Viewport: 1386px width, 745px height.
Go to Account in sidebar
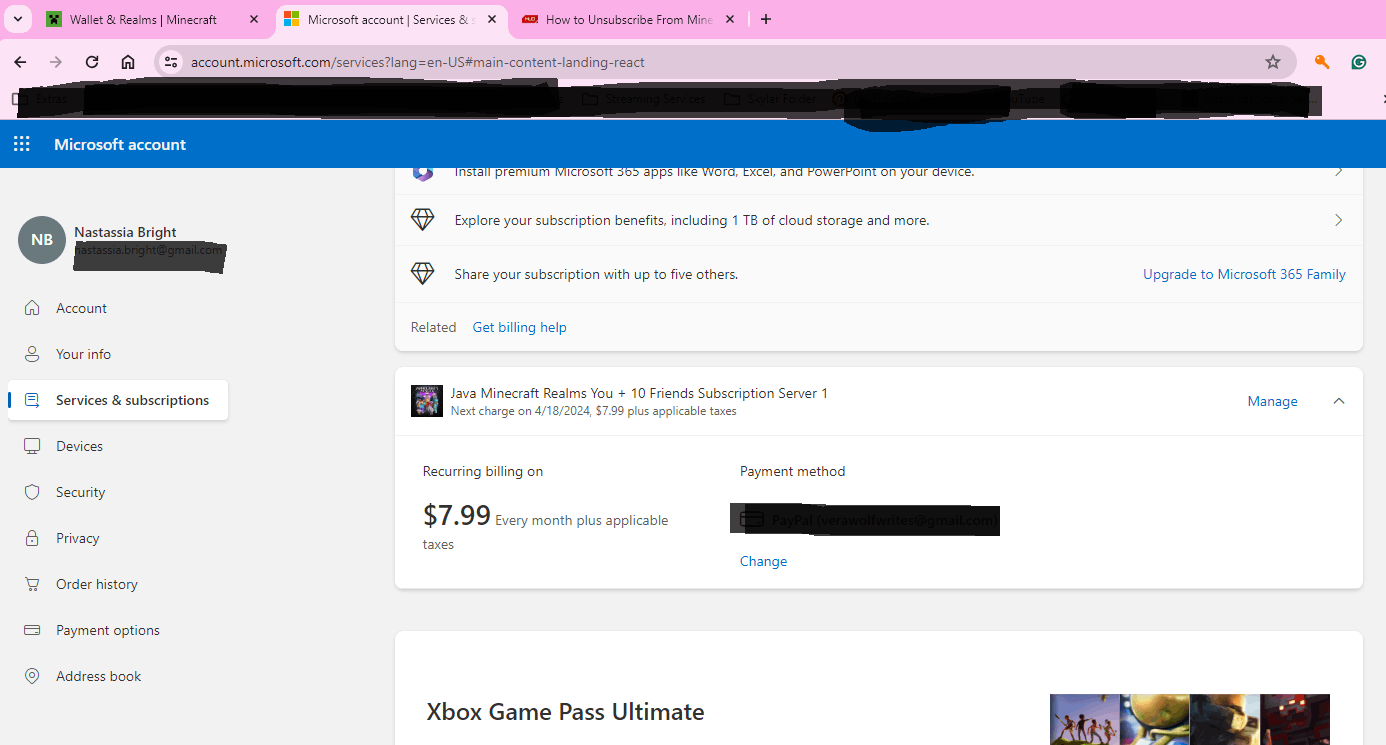click(118, 308)
